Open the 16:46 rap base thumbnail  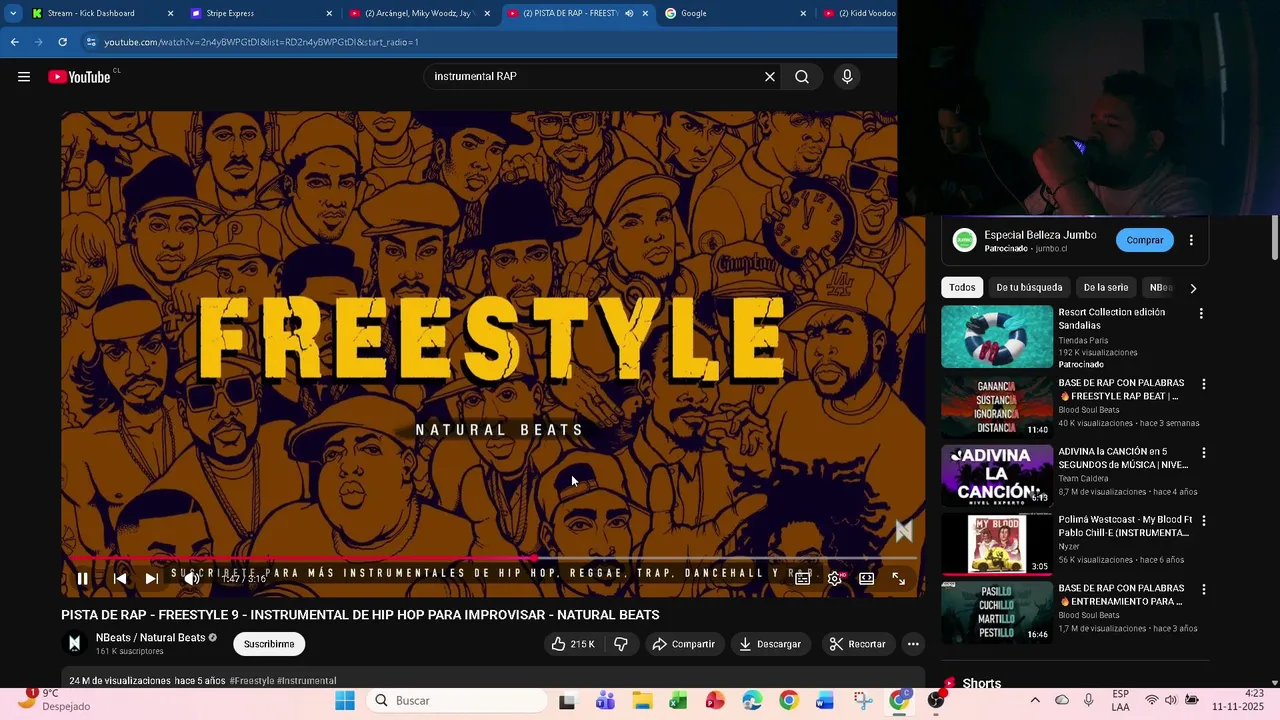pyautogui.click(x=997, y=612)
